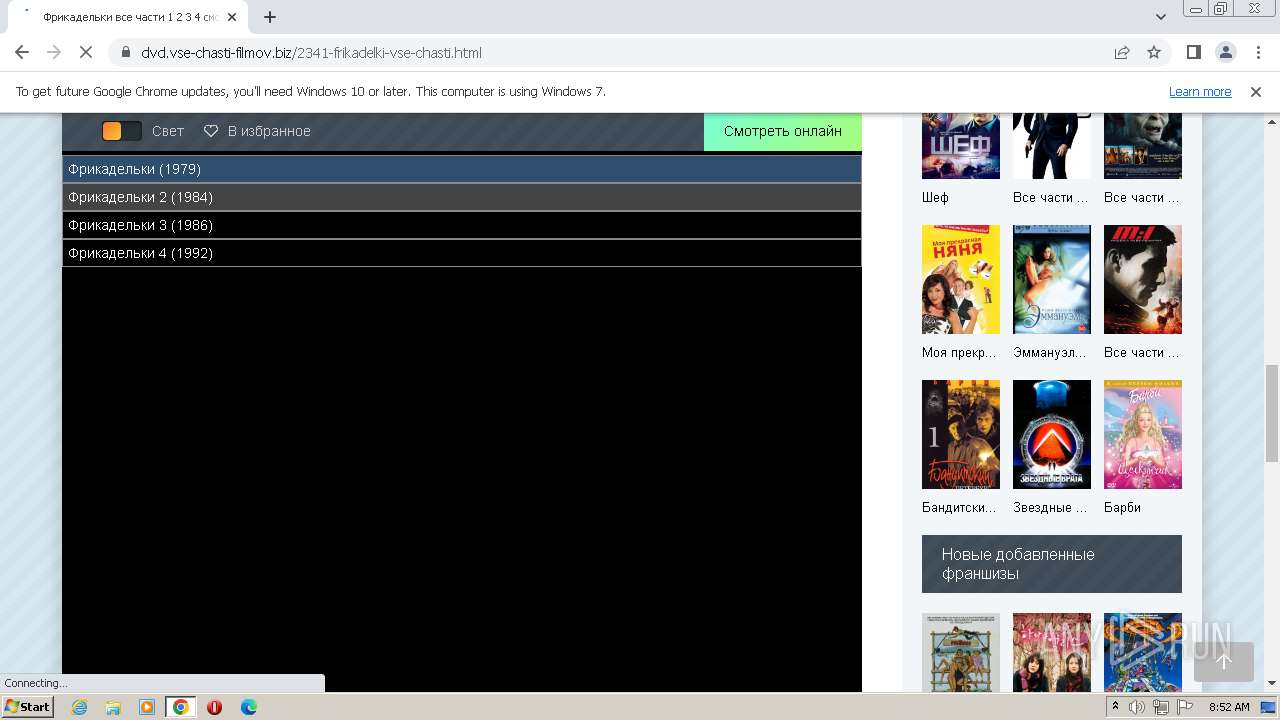The width and height of the screenshot is (1280, 720).
Task: Select Фрикадельки 3 (1986) in playlist
Action: [462, 225]
